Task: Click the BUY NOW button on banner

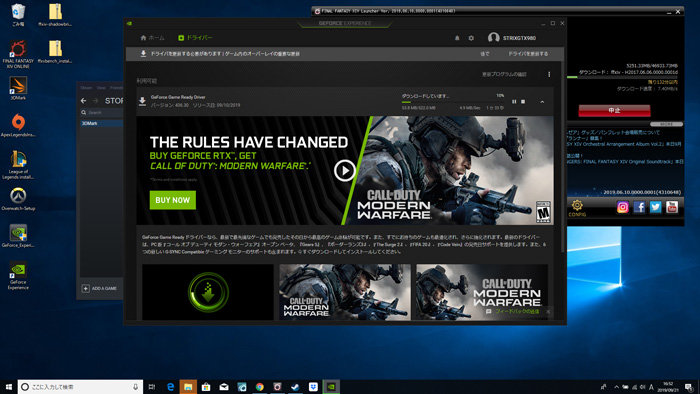Action: 173,200
